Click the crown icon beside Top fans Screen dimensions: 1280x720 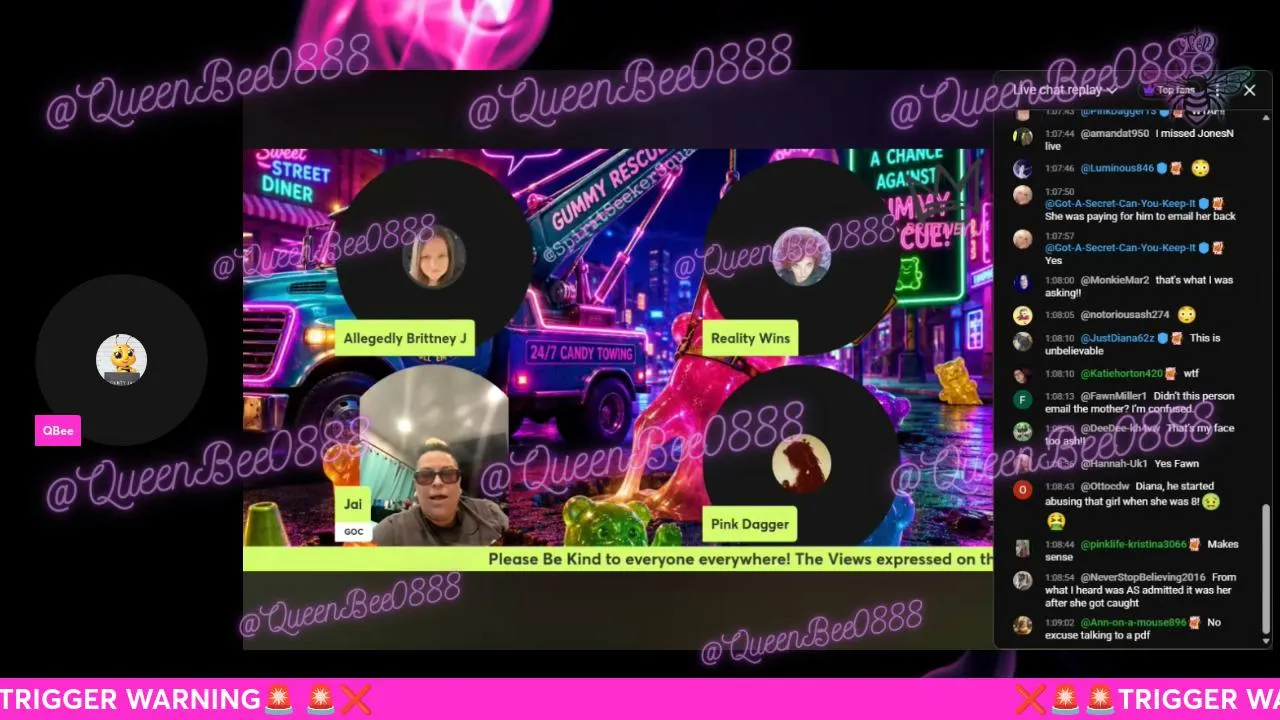pyautogui.click(x=1148, y=90)
